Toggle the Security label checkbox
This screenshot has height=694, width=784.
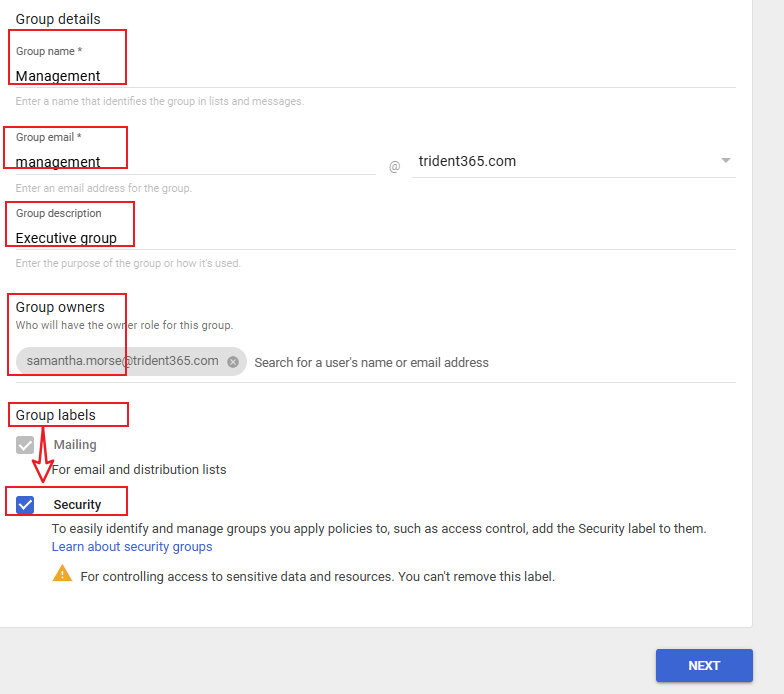click(25, 504)
